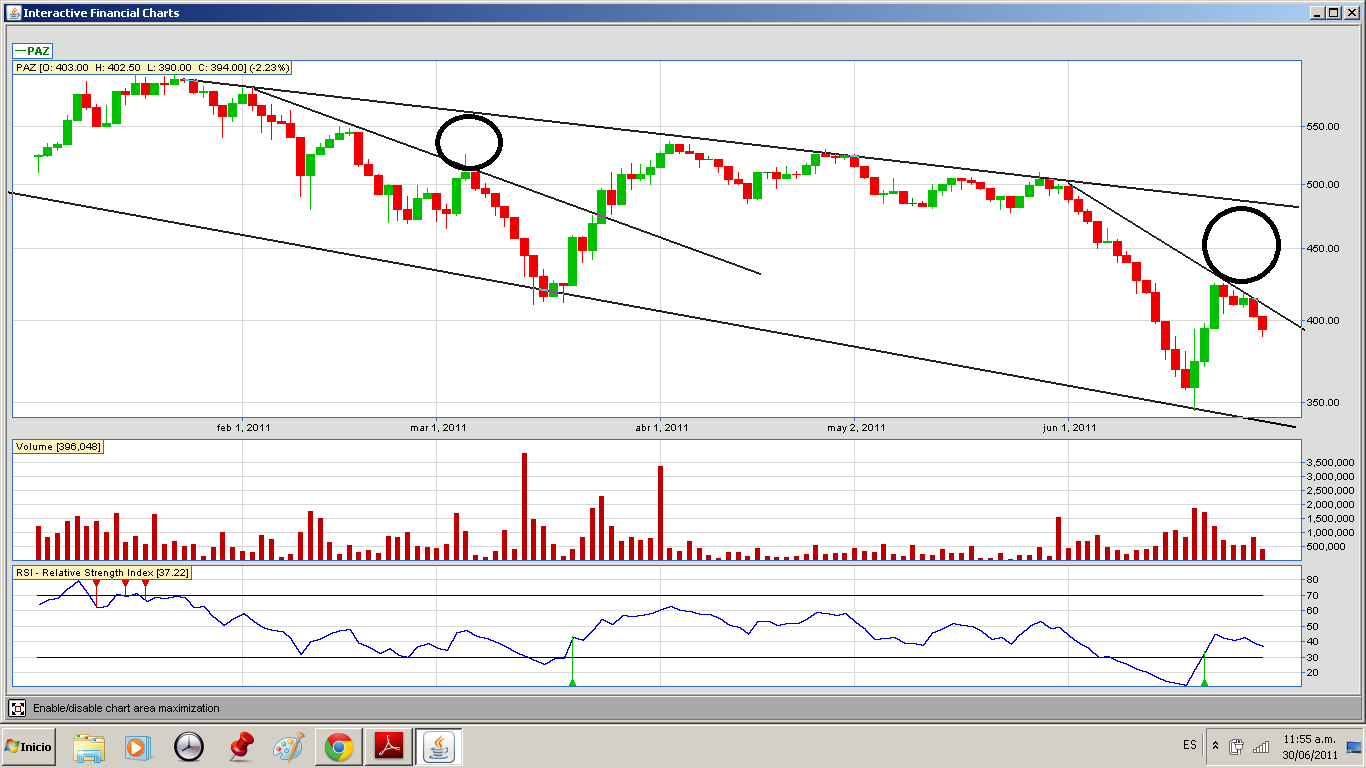The image size is (1366, 768).
Task: Select the active Java app taskbar icon
Action: pyautogui.click(x=438, y=747)
